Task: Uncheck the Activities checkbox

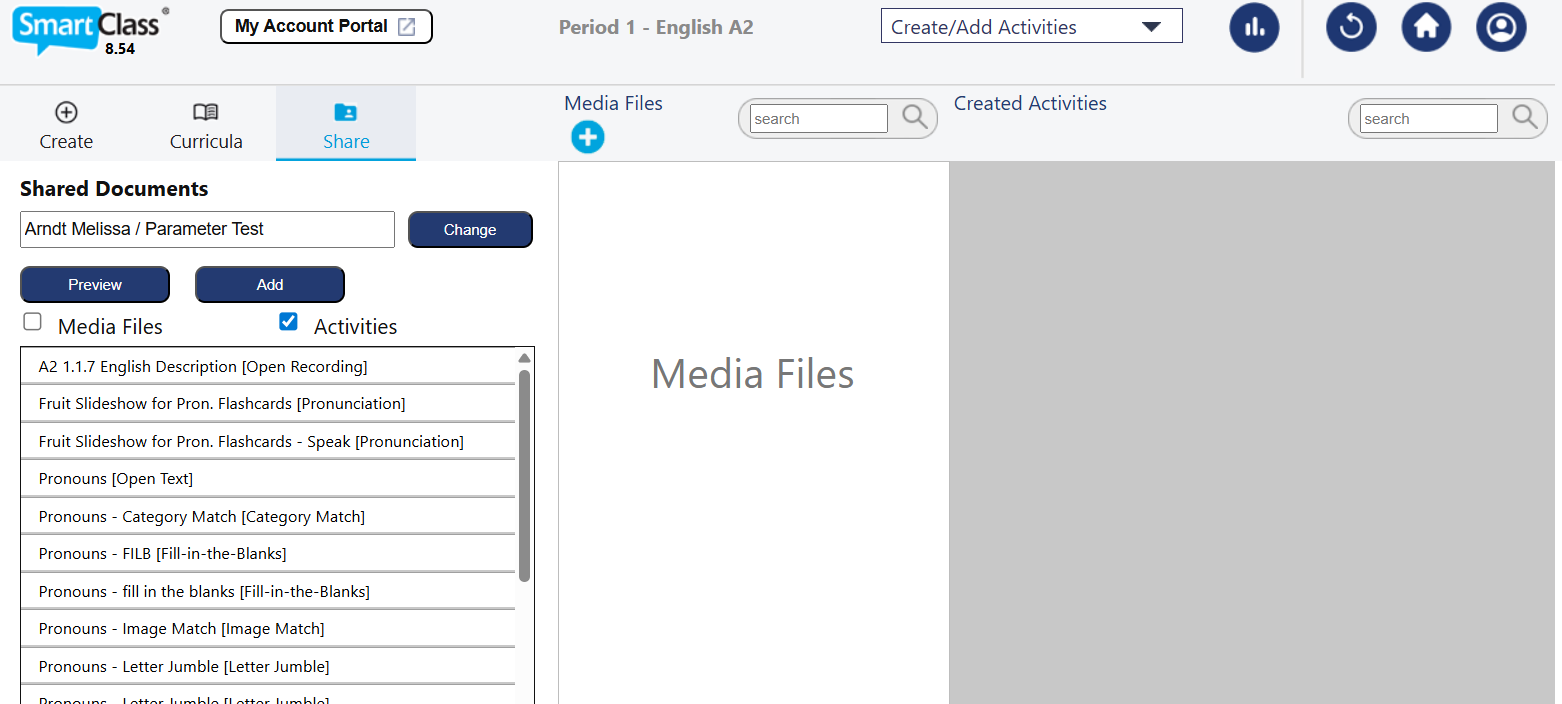Action: coord(288,322)
